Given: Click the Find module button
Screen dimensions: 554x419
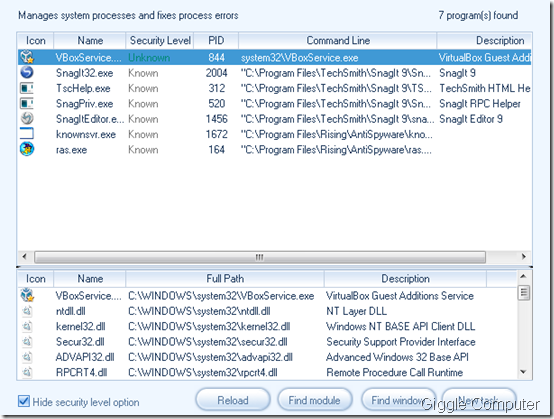Looking at the screenshot, I should (314, 400).
